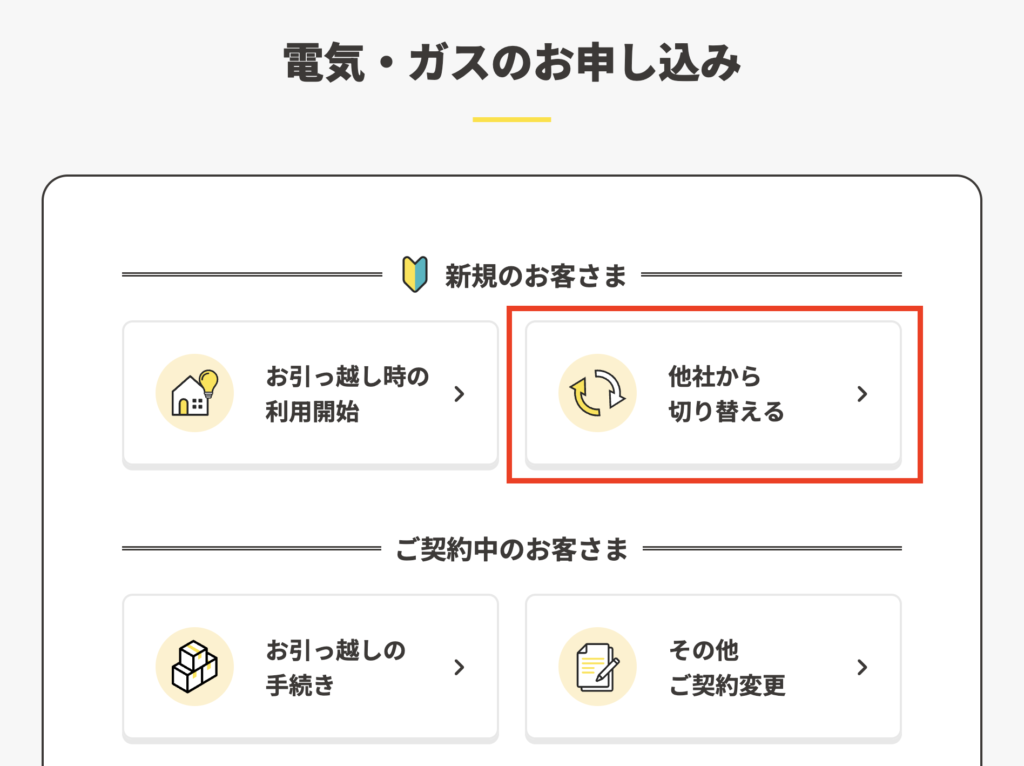Click the double line left of 新規のお客さま
Screen dimensions: 1024x766
252,274
